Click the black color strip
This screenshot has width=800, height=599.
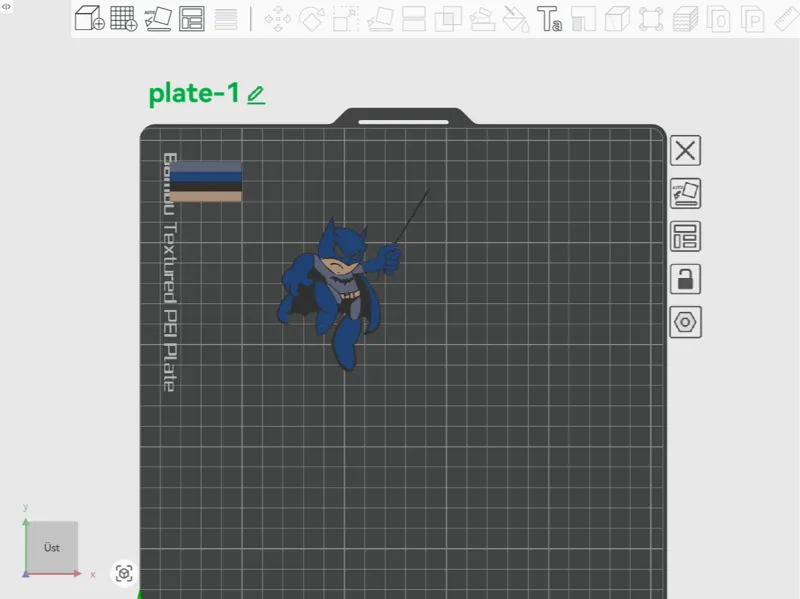pos(206,187)
